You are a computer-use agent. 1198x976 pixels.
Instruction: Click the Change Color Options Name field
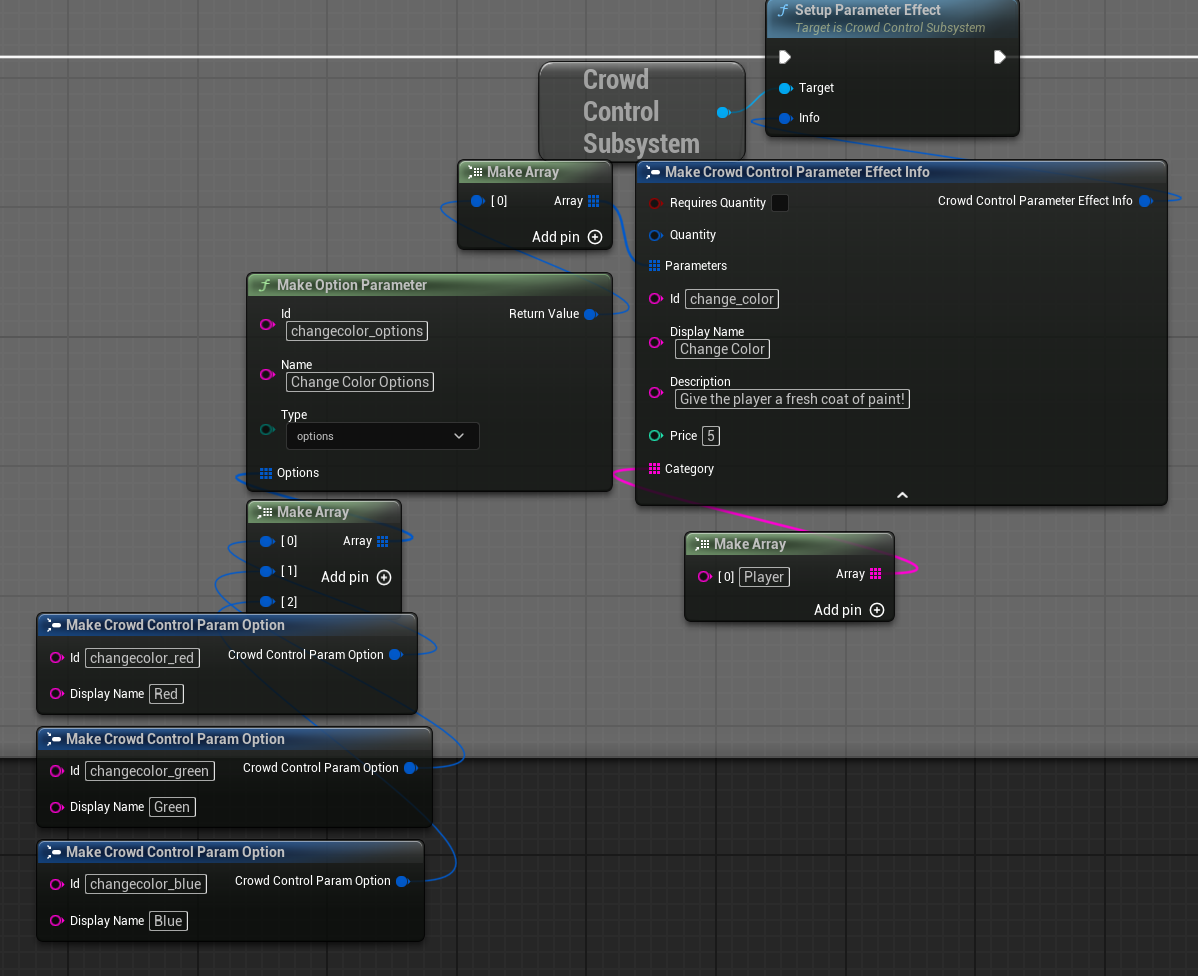[x=360, y=382]
